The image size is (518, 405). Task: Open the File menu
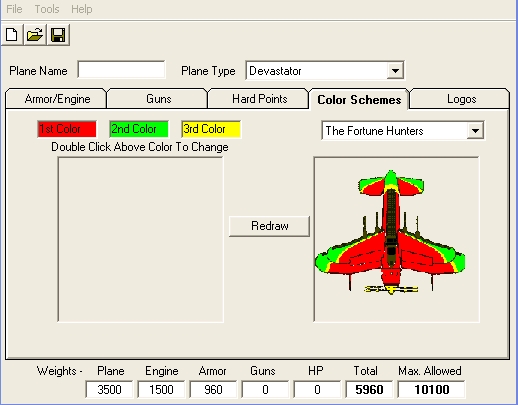(14, 9)
